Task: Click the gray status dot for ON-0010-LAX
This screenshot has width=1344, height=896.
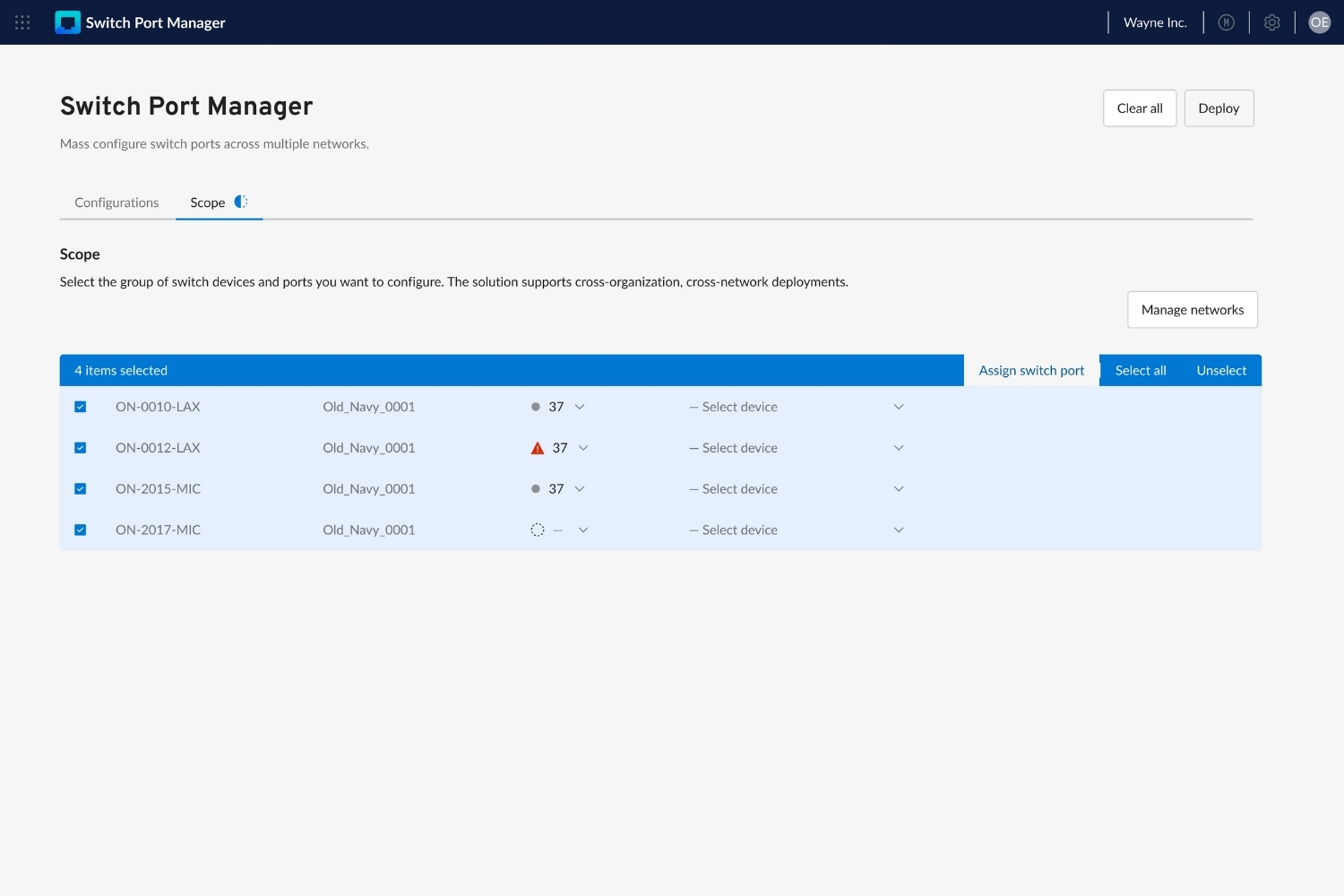Action: (536, 407)
